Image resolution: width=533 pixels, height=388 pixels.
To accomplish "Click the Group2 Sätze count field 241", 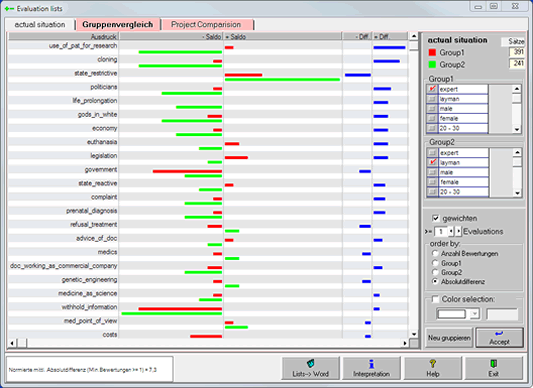I will click(517, 63).
